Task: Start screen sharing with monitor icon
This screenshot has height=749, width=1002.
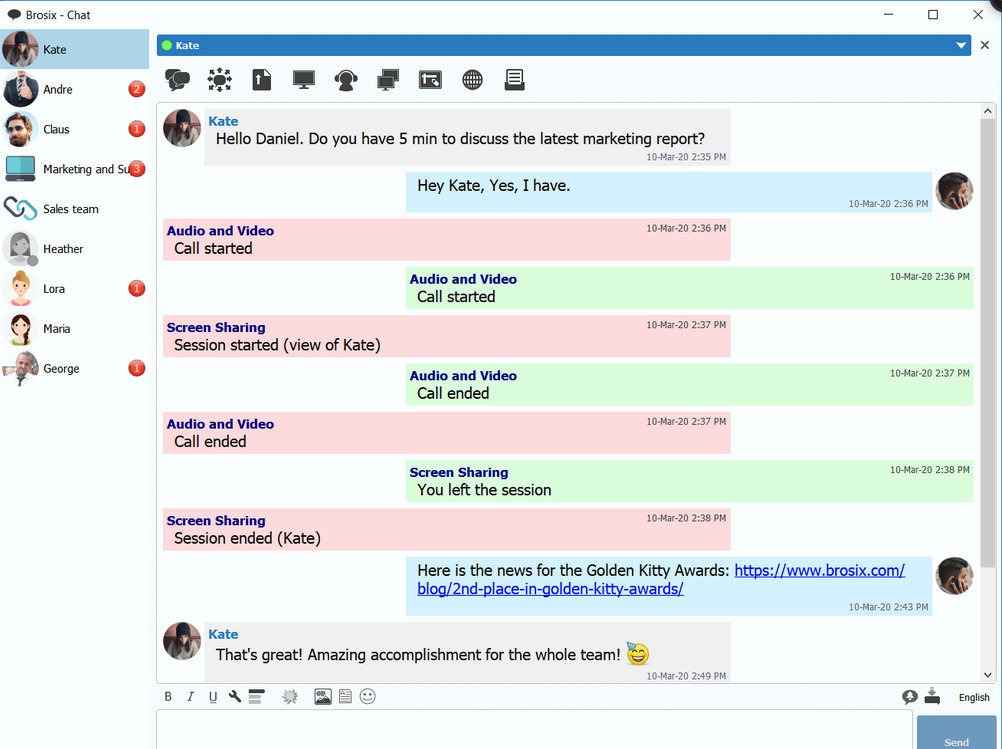Action: point(304,80)
